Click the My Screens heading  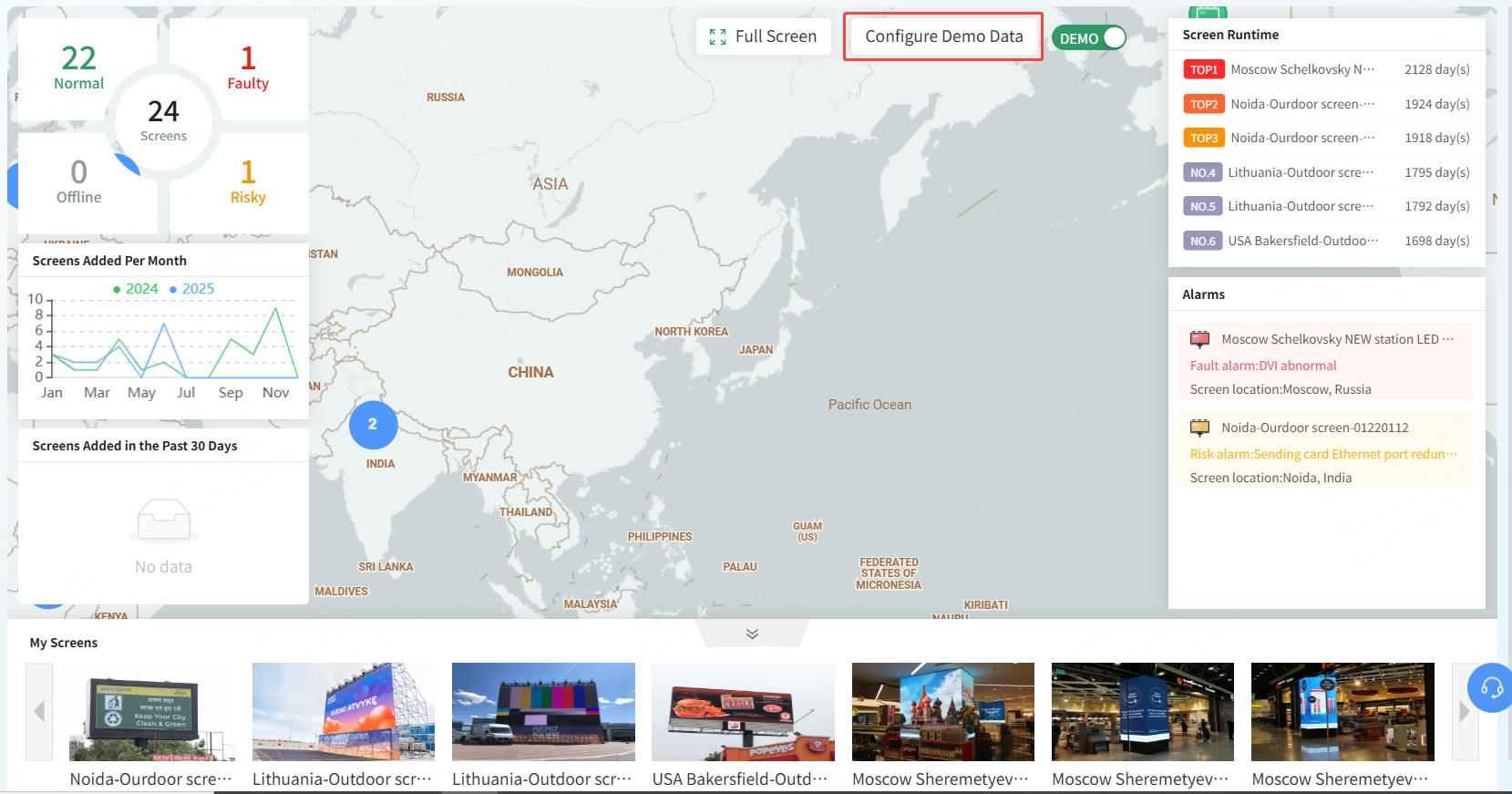[64, 643]
